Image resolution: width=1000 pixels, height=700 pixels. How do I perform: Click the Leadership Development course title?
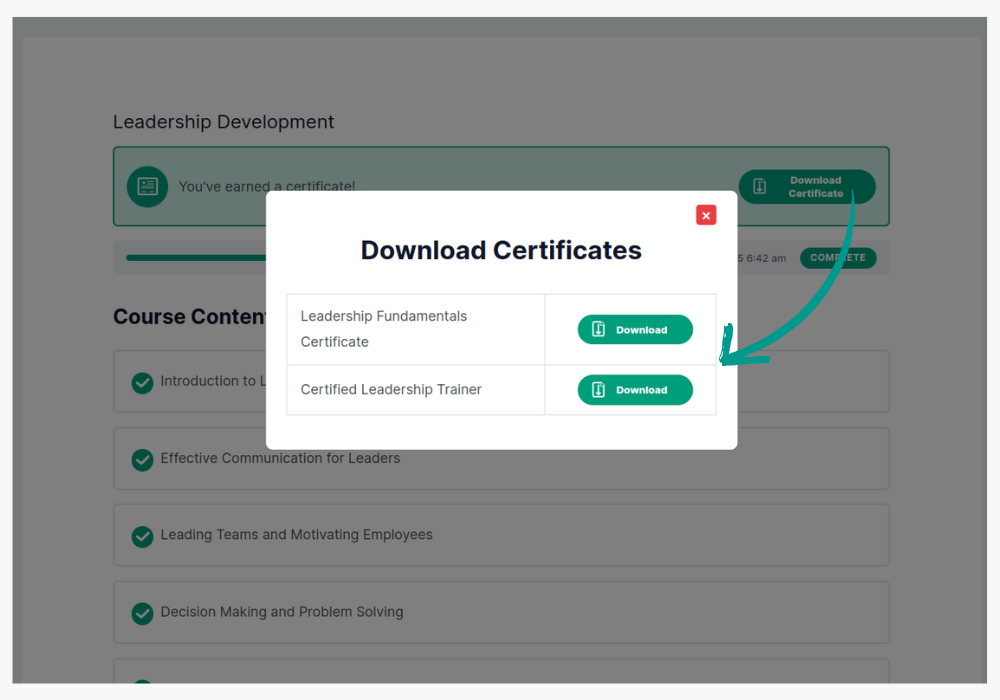click(223, 122)
